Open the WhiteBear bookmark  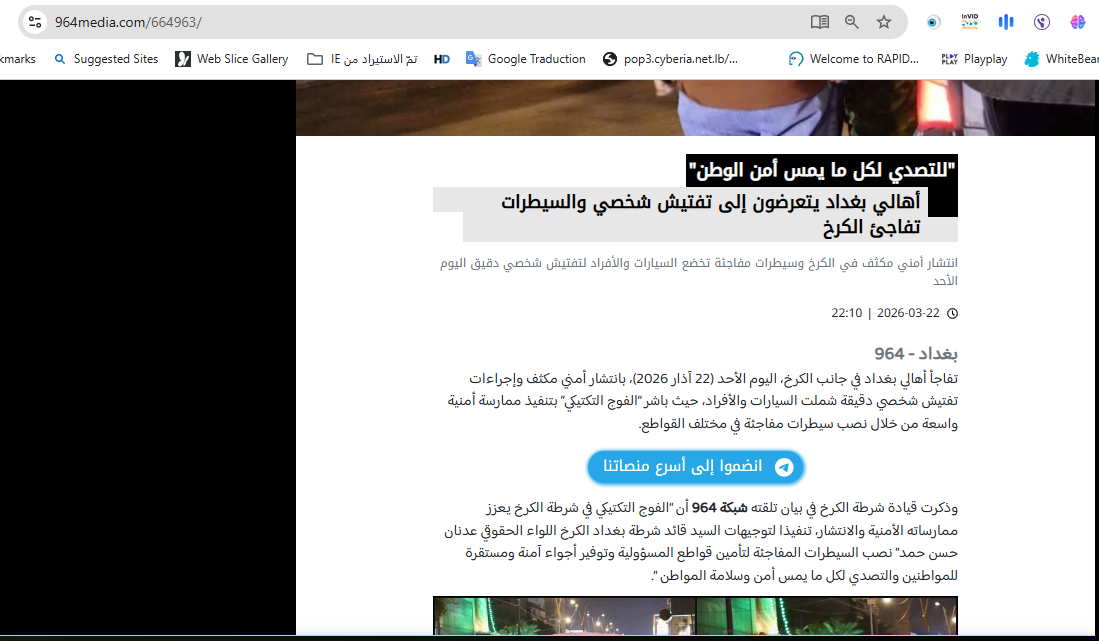[x=1061, y=59]
